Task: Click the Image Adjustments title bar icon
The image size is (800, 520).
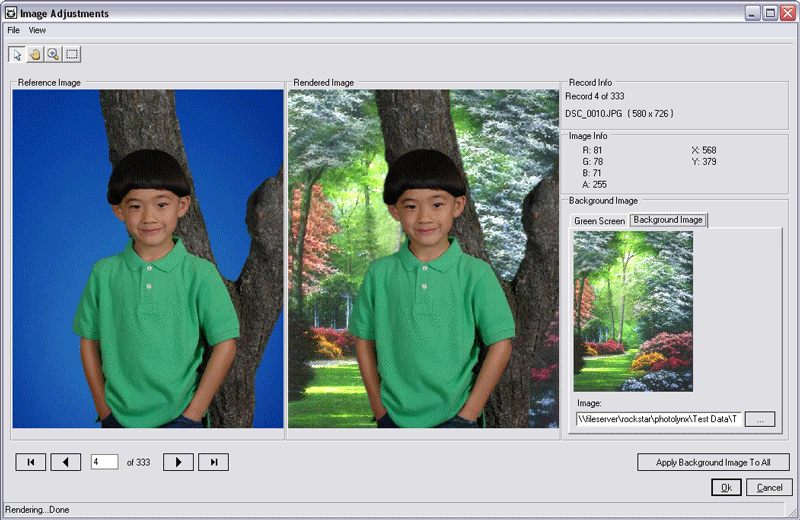Action: pyautogui.click(x=10, y=13)
